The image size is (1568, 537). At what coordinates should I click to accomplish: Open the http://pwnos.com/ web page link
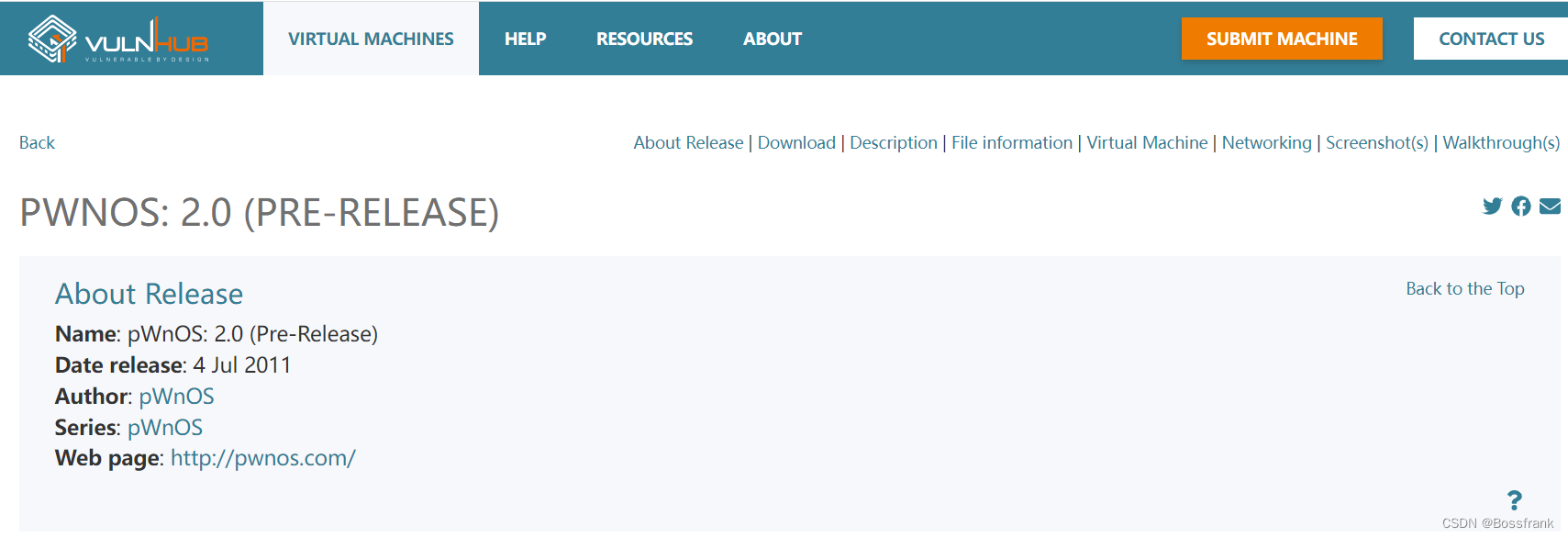[263, 457]
